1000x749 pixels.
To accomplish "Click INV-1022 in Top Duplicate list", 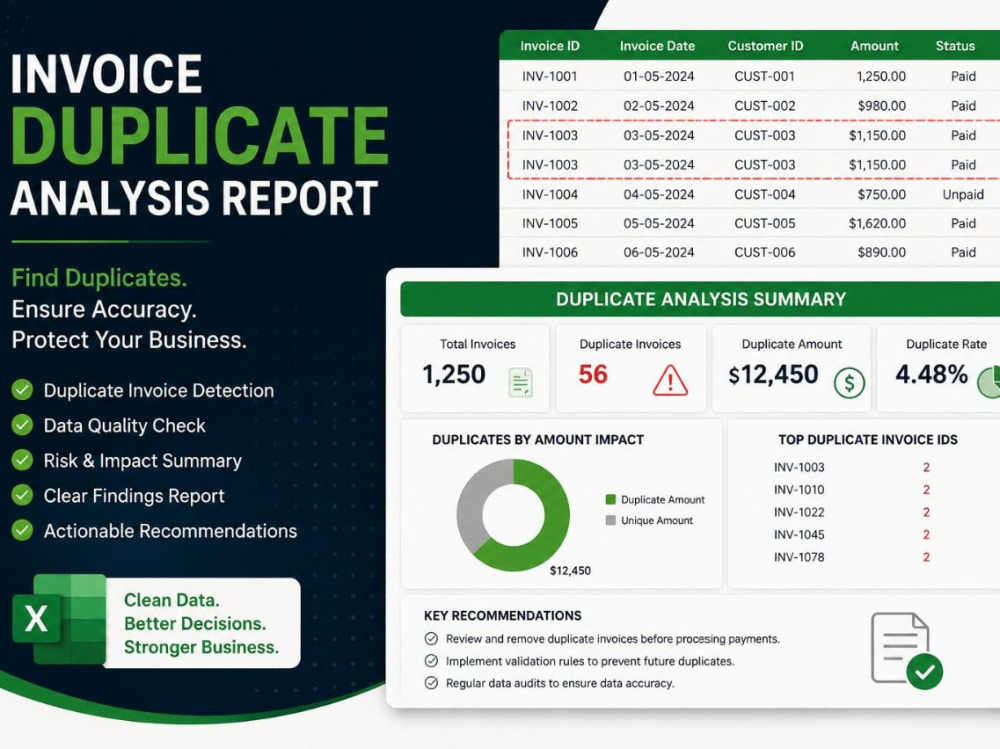I will click(799, 512).
